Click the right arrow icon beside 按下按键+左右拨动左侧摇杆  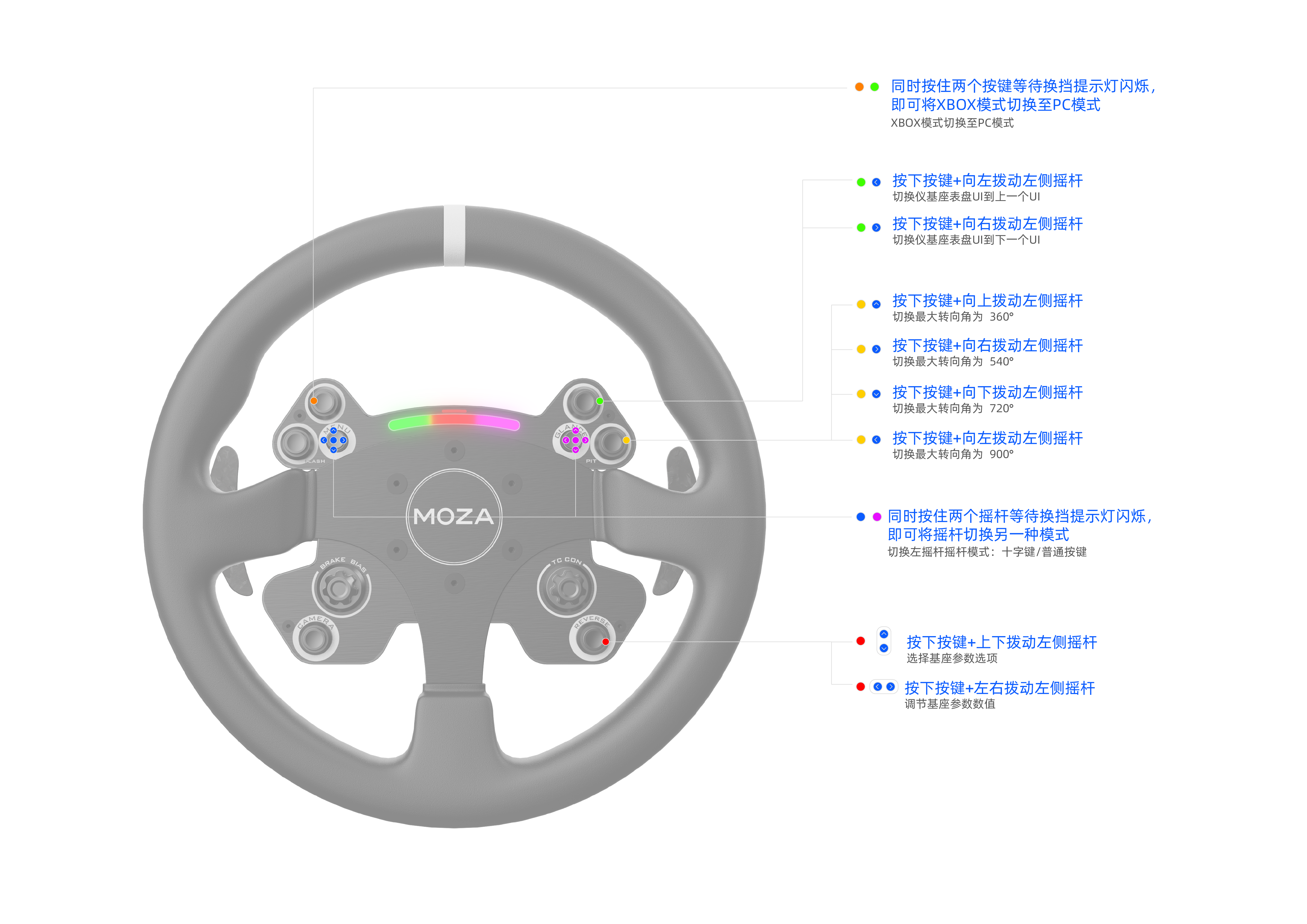pyautogui.click(x=891, y=687)
